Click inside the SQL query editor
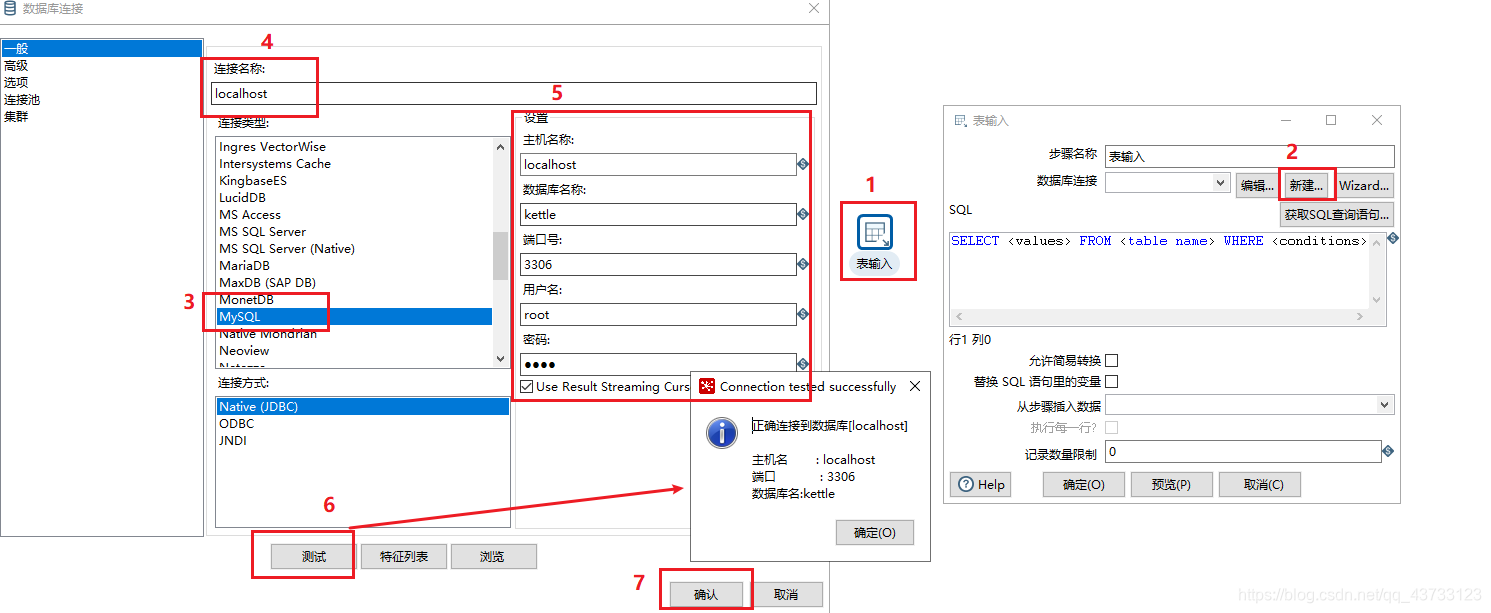The image size is (1491, 613). click(x=1160, y=270)
